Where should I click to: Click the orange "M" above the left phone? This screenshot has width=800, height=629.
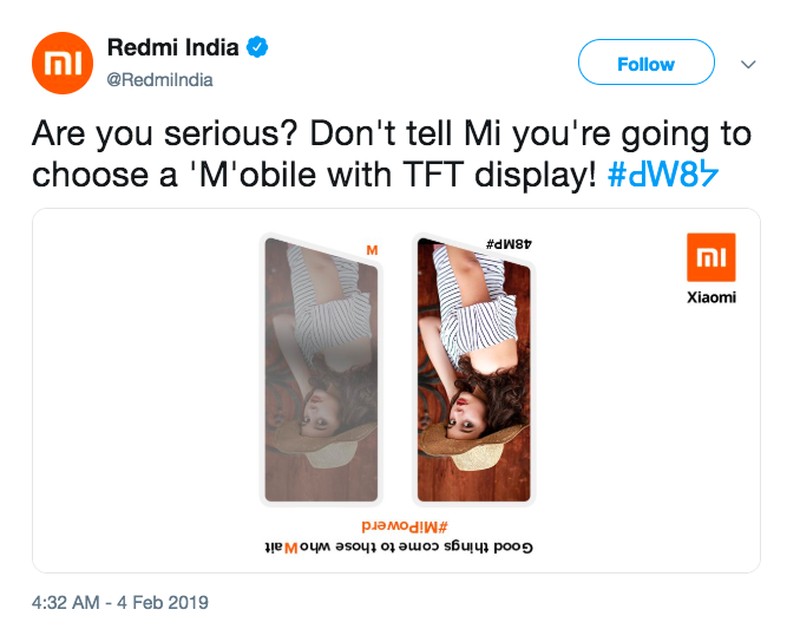tap(372, 249)
